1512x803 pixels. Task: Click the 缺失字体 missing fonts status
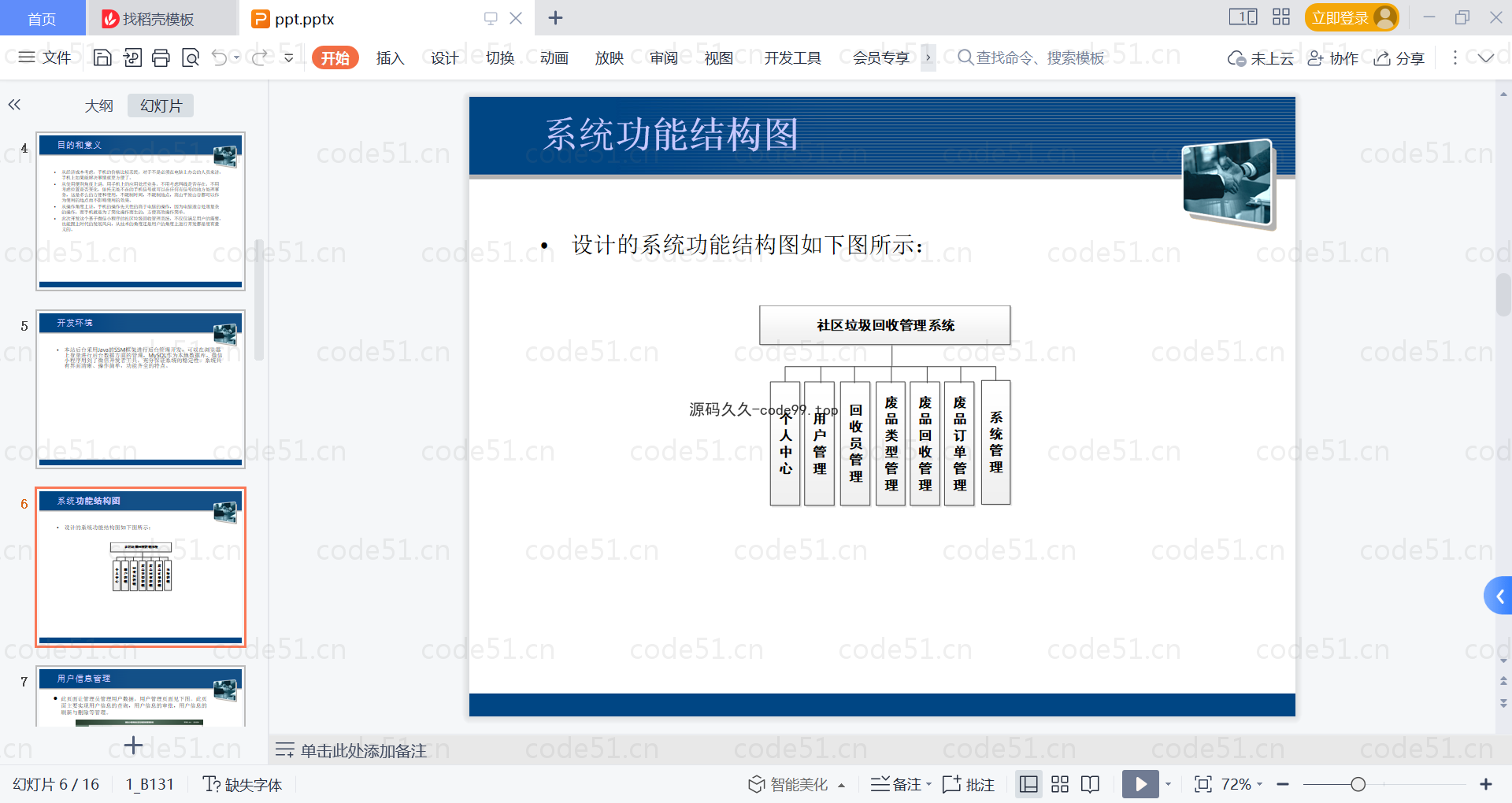click(x=243, y=784)
